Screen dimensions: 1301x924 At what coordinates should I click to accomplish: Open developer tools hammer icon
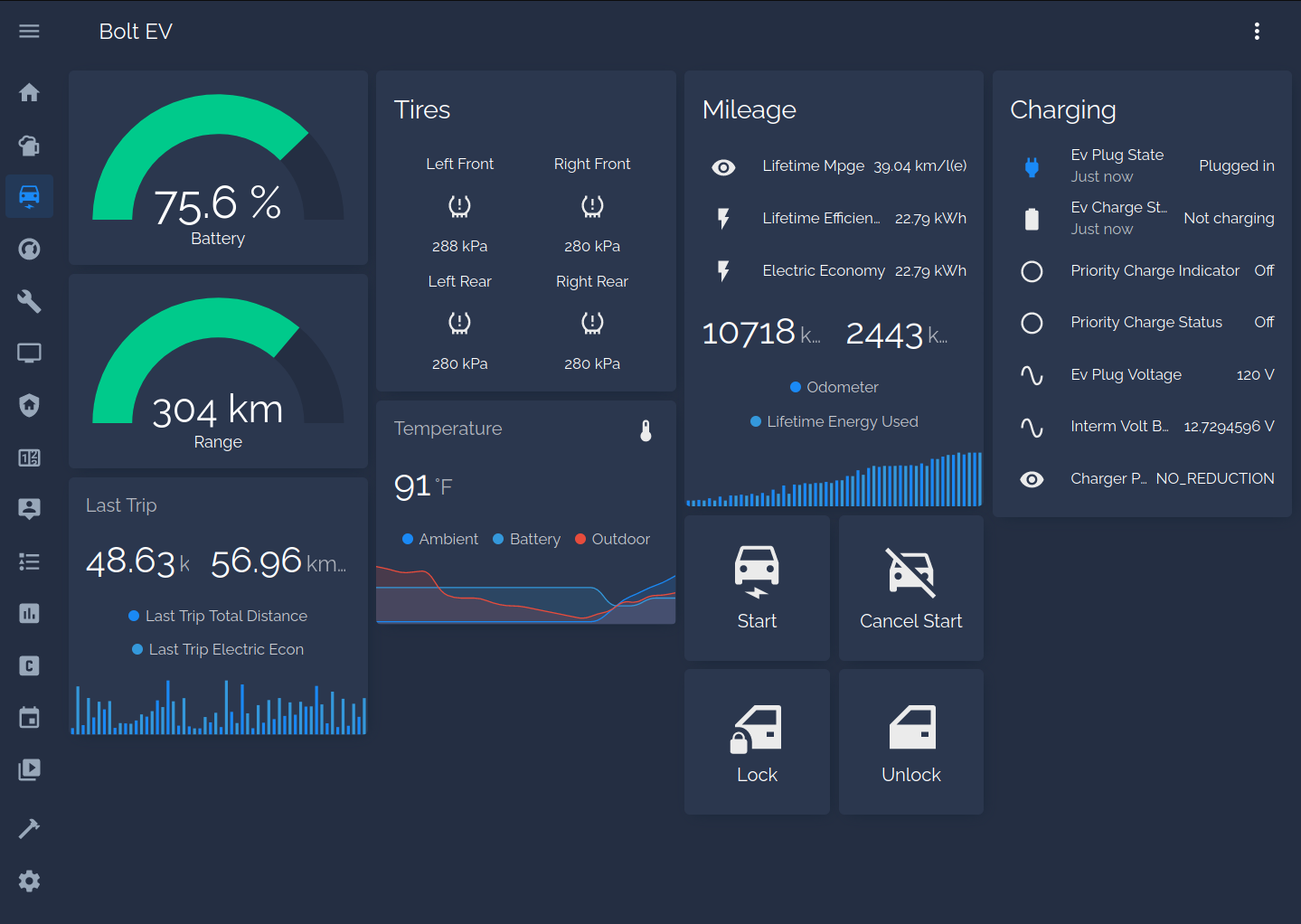(x=29, y=828)
